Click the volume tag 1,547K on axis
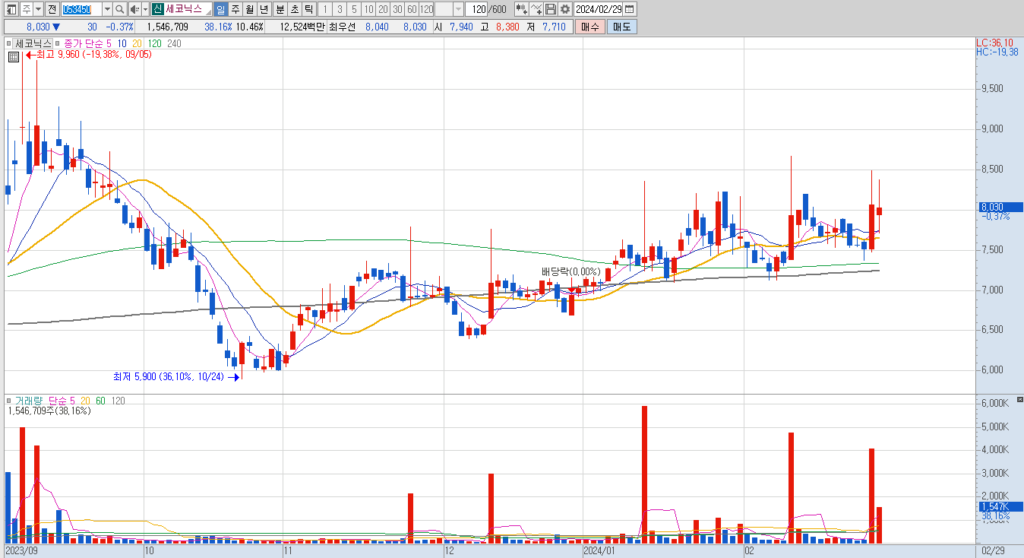 point(998,507)
